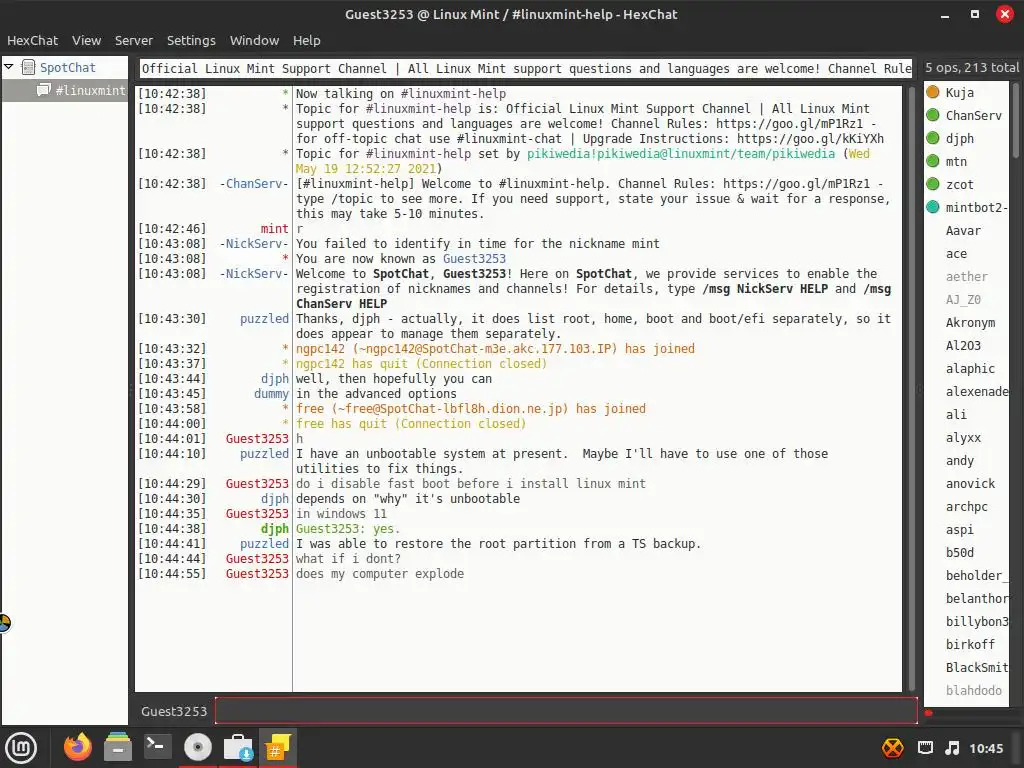
Task: Click the puzzled nick at 10:43:30
Action: click(x=264, y=319)
